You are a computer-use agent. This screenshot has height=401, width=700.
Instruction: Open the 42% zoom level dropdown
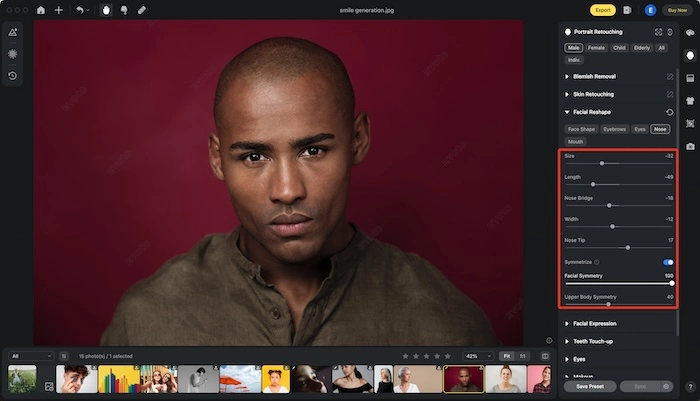tap(474, 356)
